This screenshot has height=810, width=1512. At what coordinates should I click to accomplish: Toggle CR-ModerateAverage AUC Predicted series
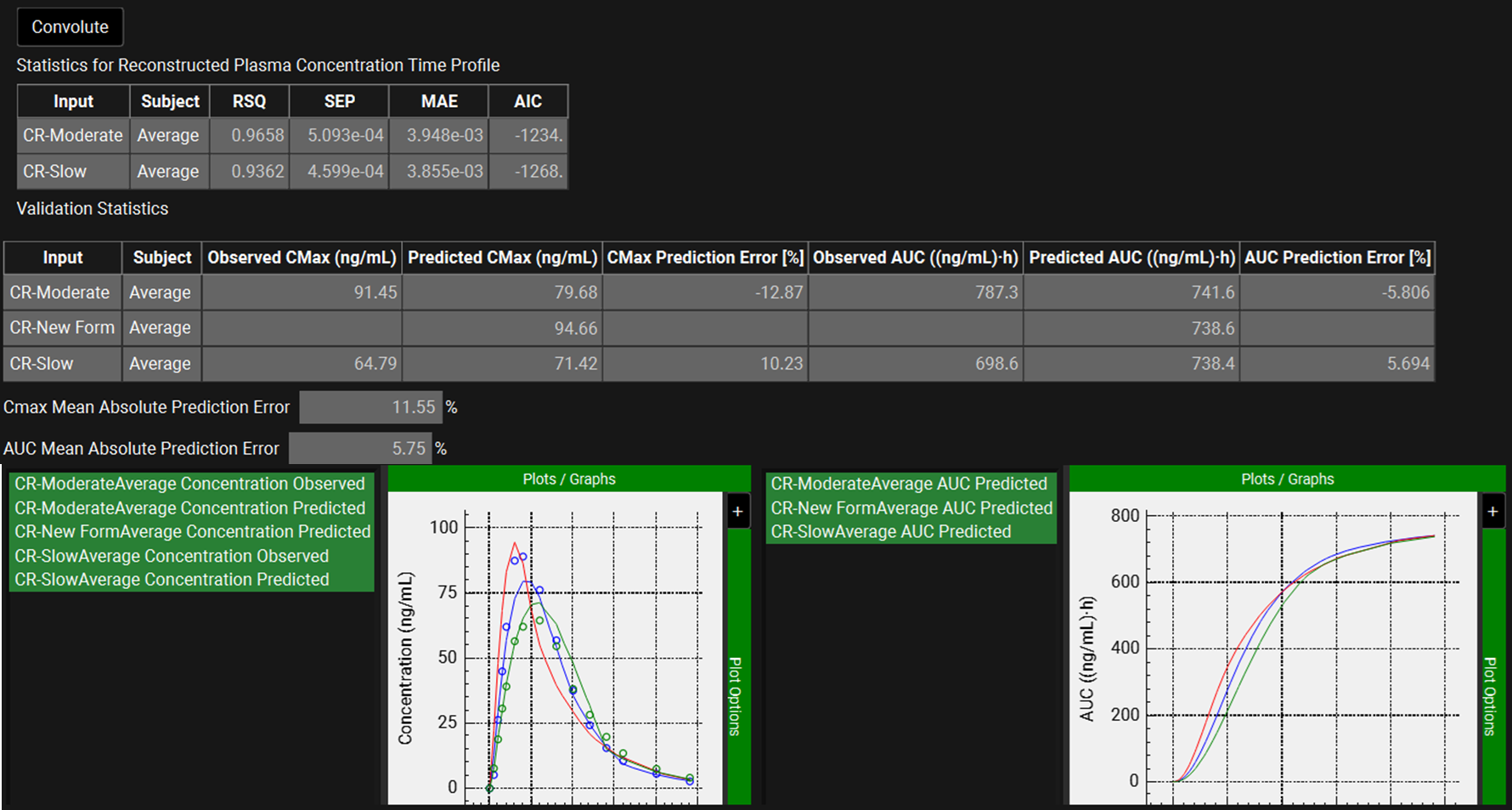[x=908, y=484]
